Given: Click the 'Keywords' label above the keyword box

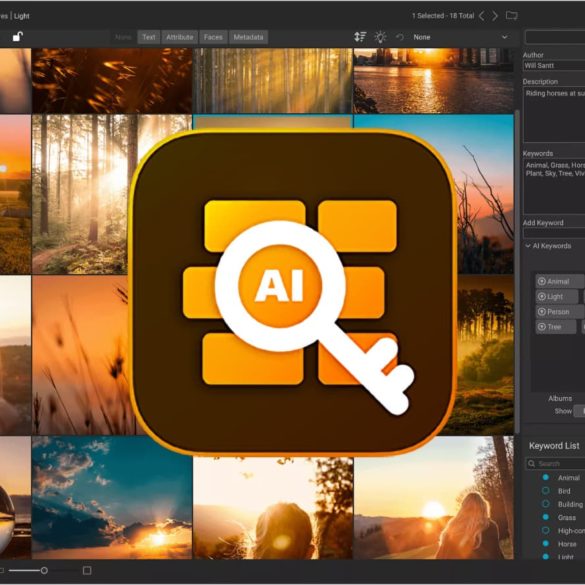Looking at the screenshot, I should 538,153.
